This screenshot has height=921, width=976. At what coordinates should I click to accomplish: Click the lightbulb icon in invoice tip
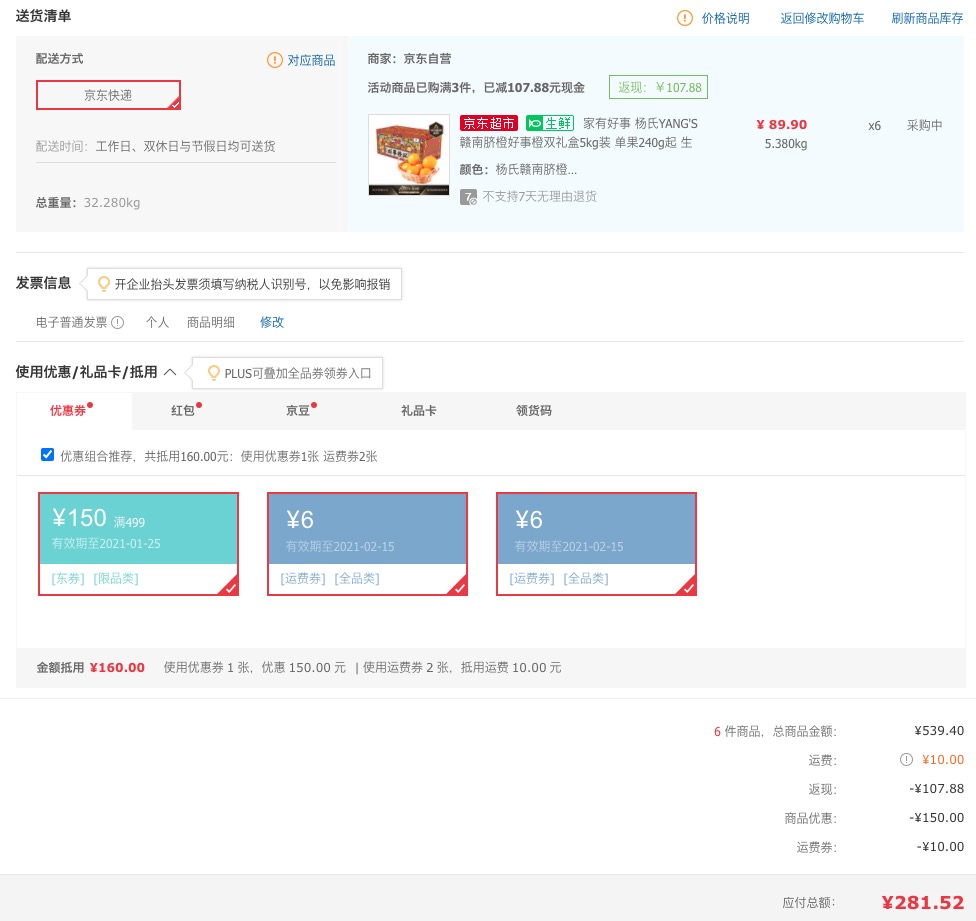click(x=104, y=284)
